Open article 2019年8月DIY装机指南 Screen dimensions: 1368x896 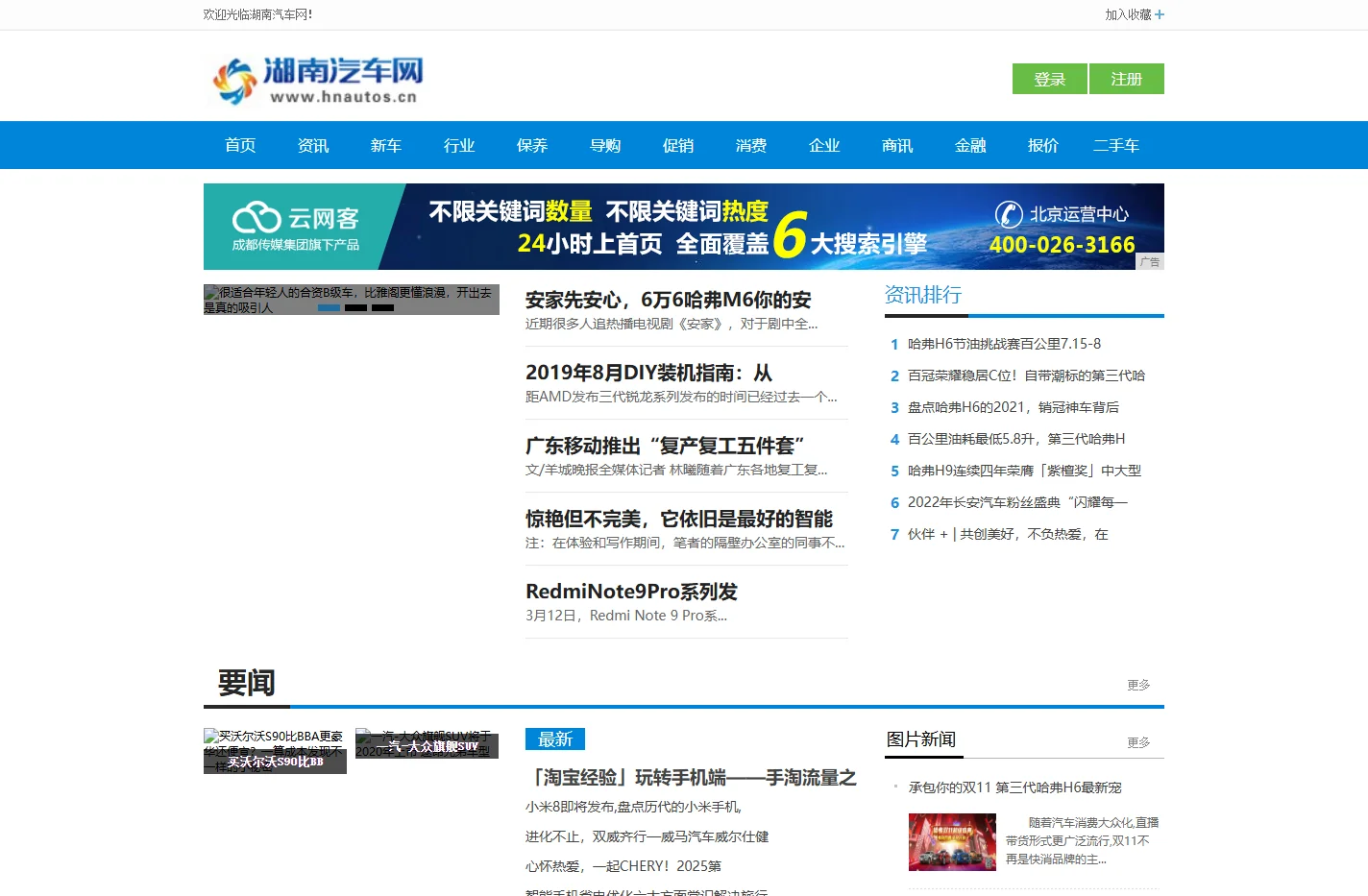(x=648, y=373)
